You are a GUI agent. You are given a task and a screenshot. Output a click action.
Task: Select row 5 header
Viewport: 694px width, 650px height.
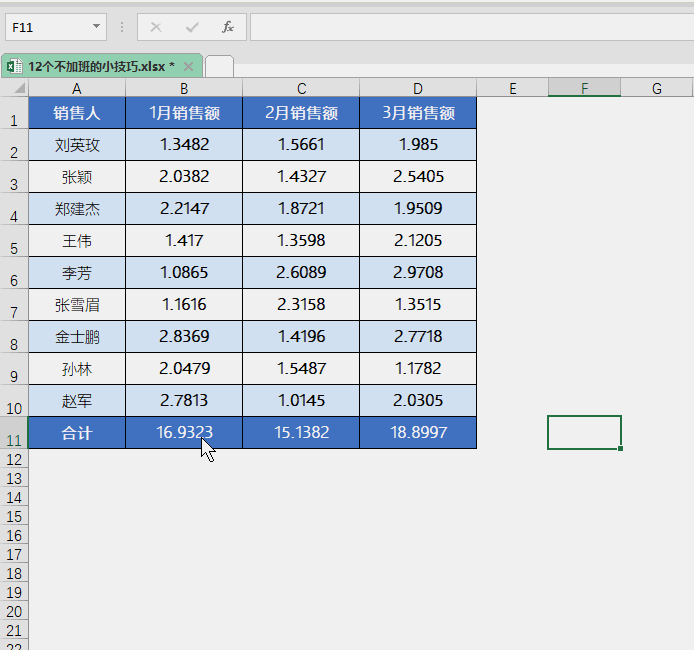tap(14, 247)
